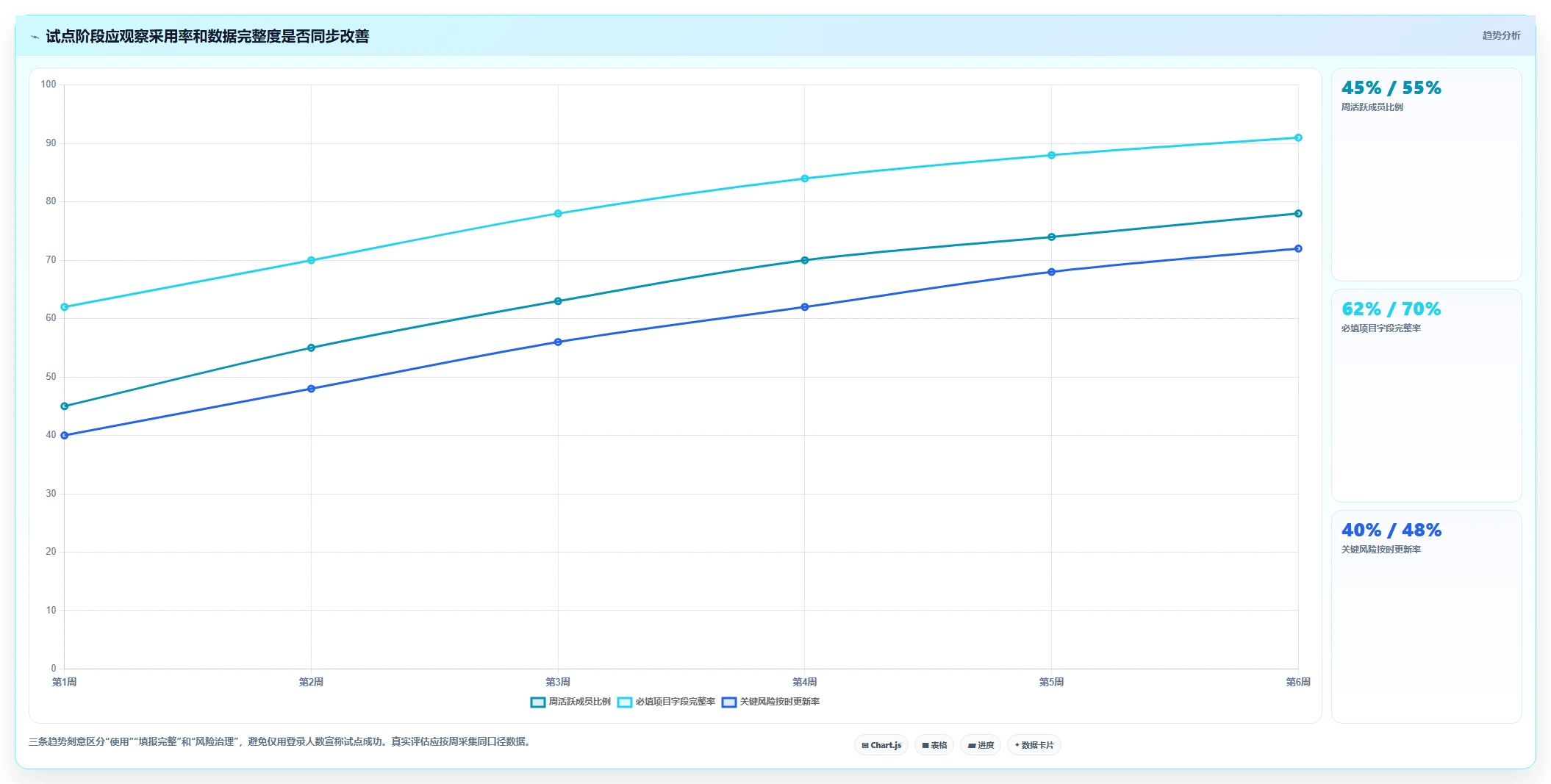Click the 62% / 70% card value

(1391, 309)
